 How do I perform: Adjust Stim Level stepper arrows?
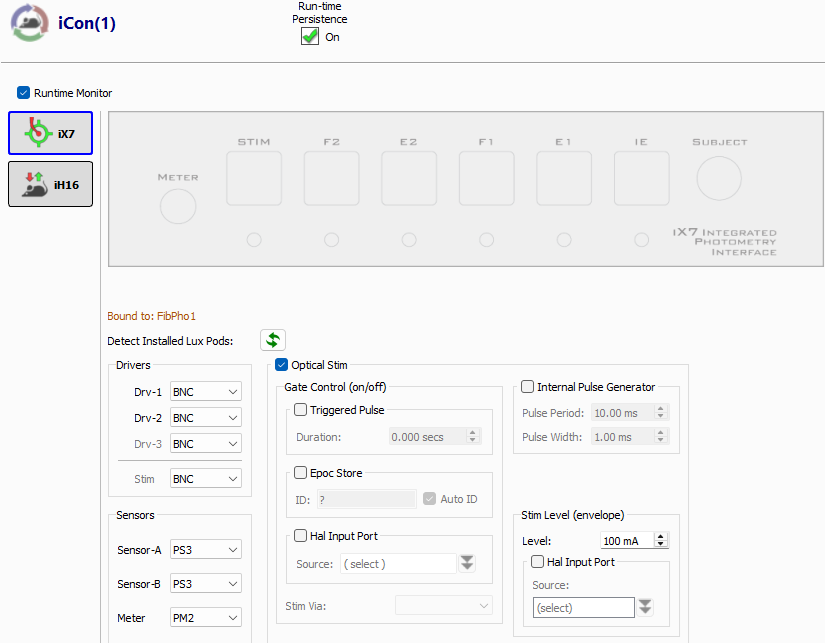(661, 540)
